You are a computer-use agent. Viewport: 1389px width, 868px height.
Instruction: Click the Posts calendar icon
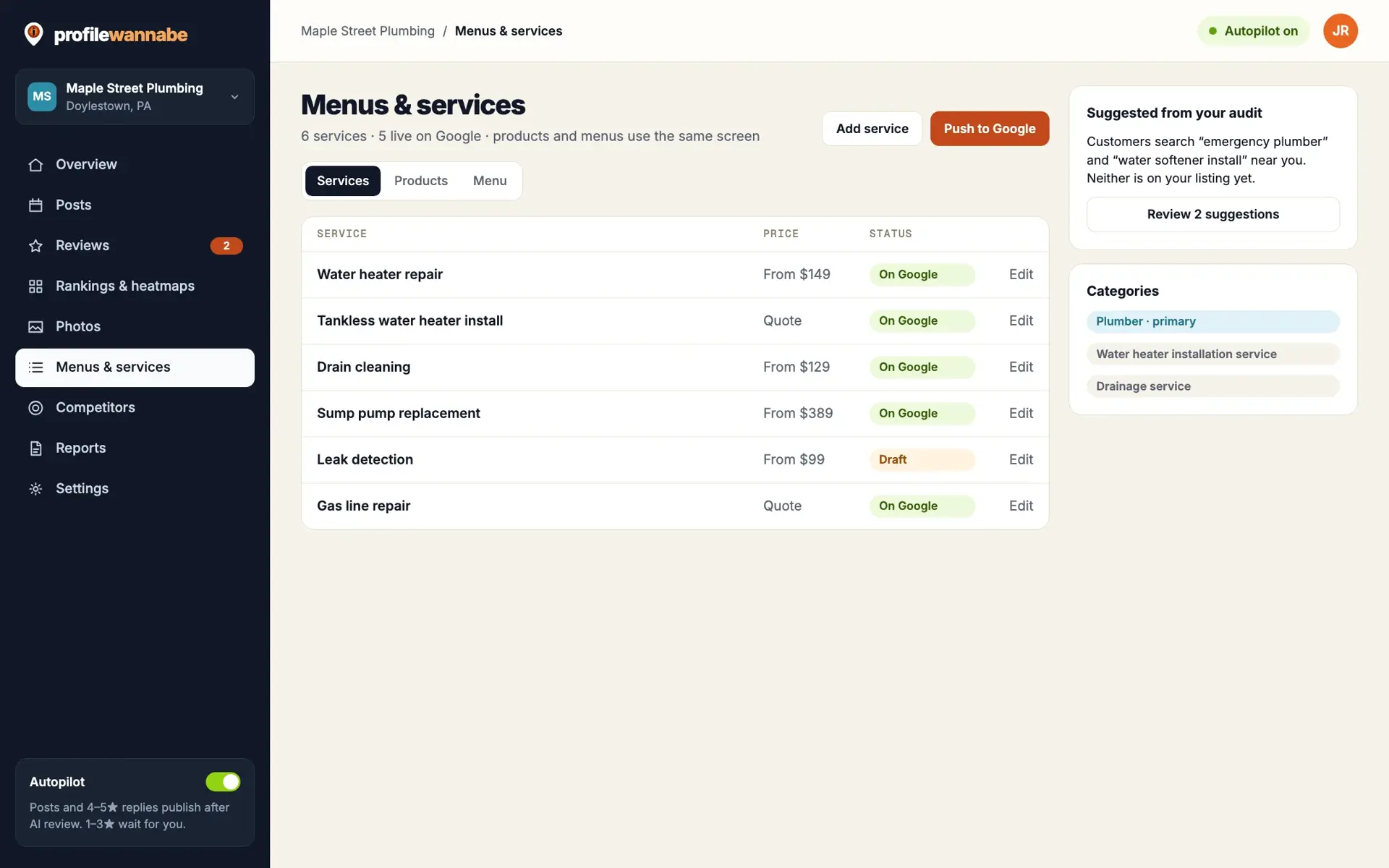[35, 205]
